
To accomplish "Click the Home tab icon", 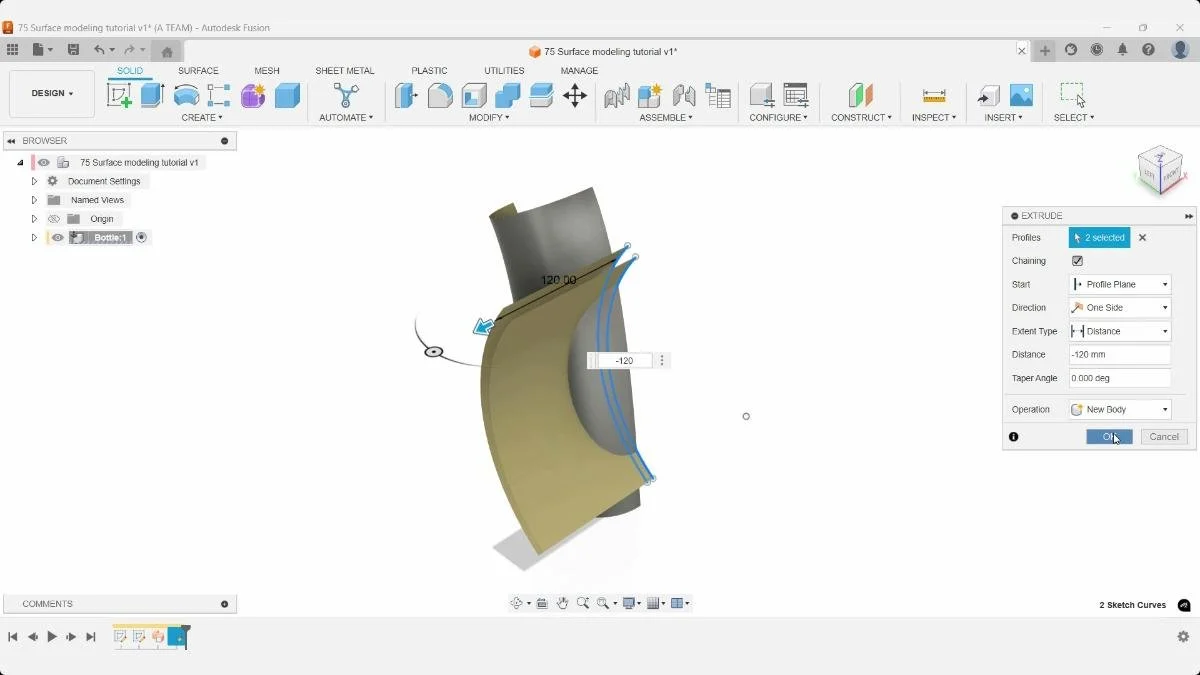I will coord(167,51).
